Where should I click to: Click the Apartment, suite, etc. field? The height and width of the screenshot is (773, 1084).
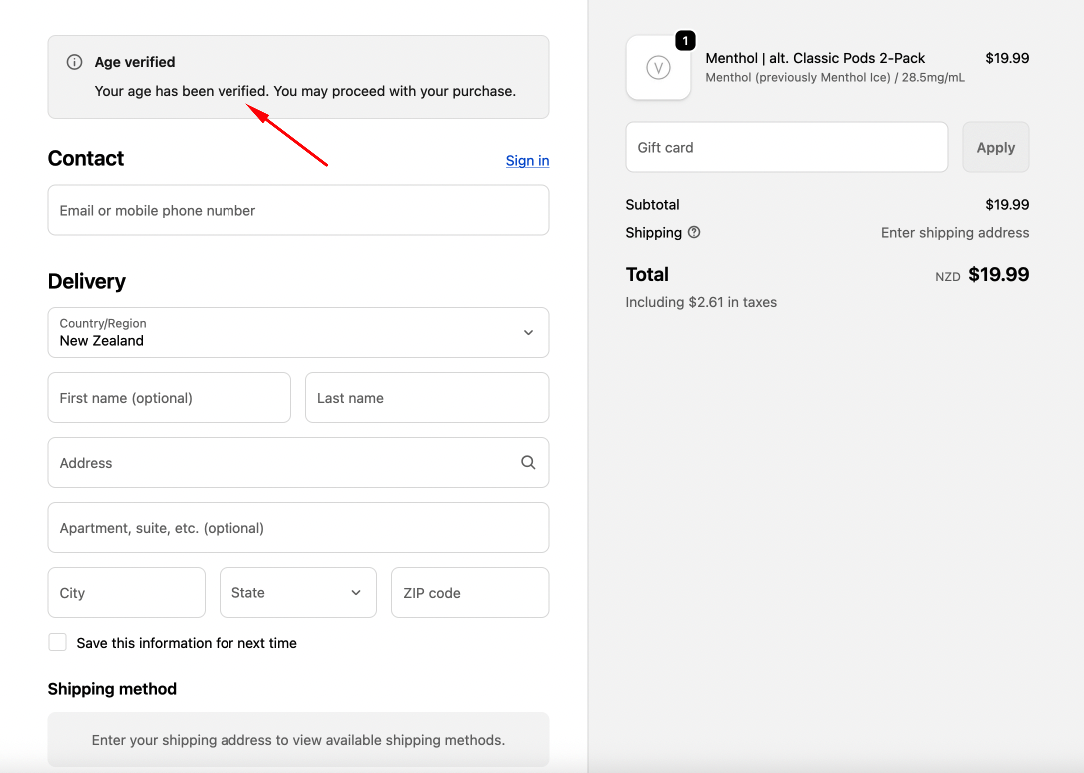click(298, 528)
